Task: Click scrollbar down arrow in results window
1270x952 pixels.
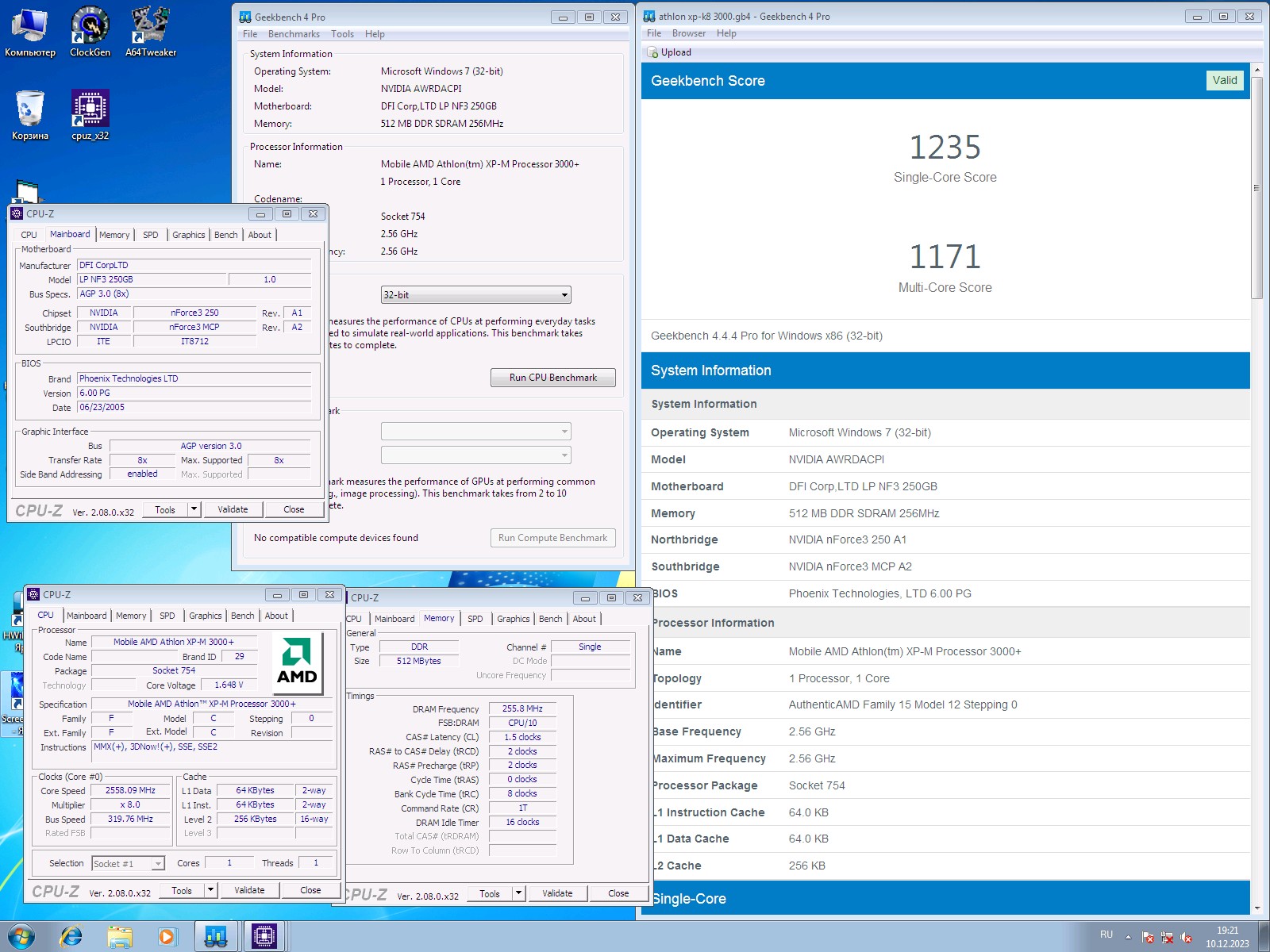Action: click(x=1257, y=908)
